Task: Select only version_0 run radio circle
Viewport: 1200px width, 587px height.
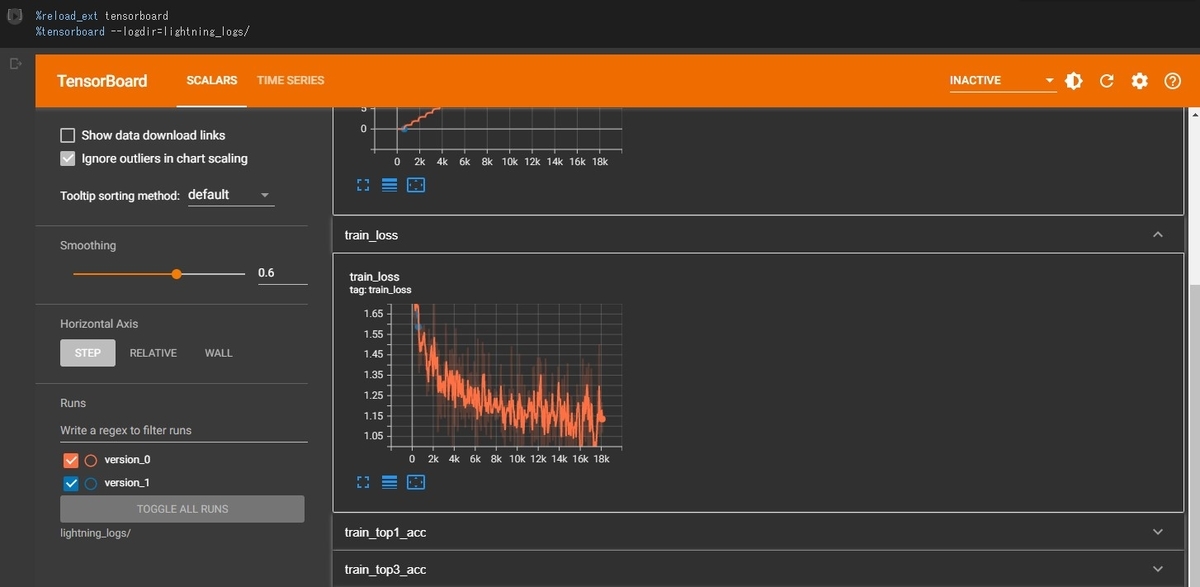Action: [x=91, y=460]
